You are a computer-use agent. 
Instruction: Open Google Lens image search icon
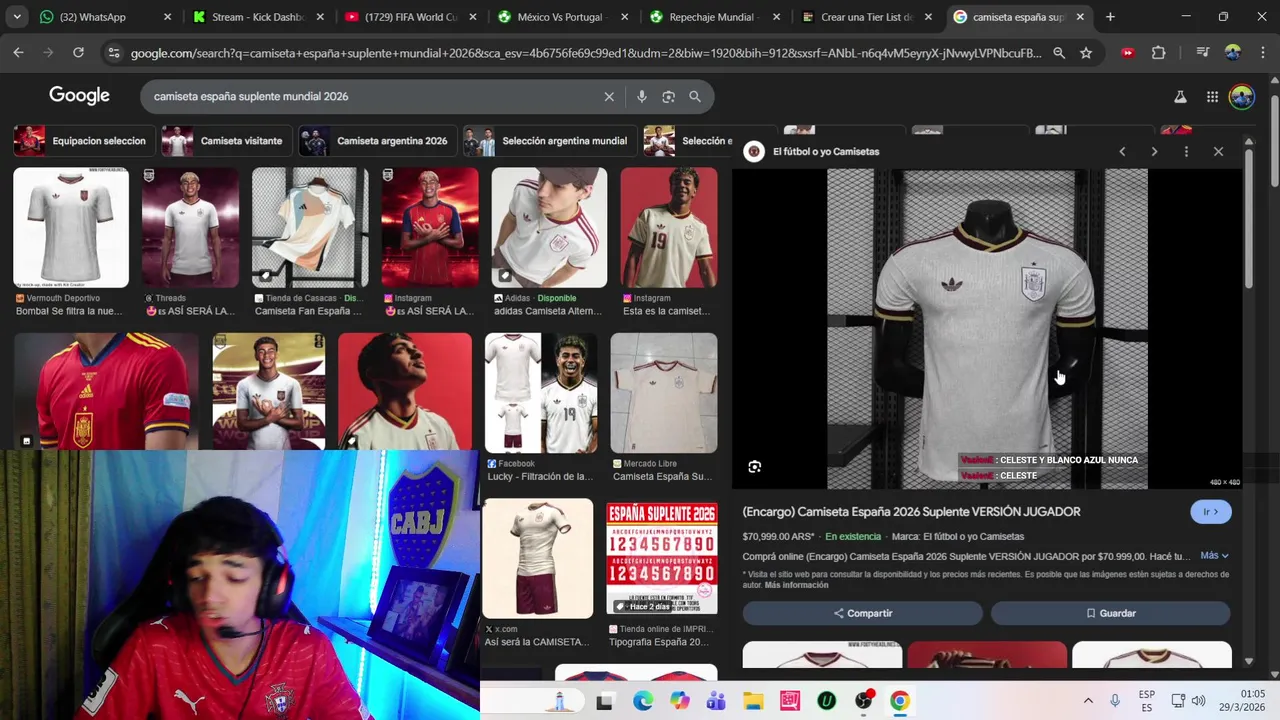pos(668,97)
